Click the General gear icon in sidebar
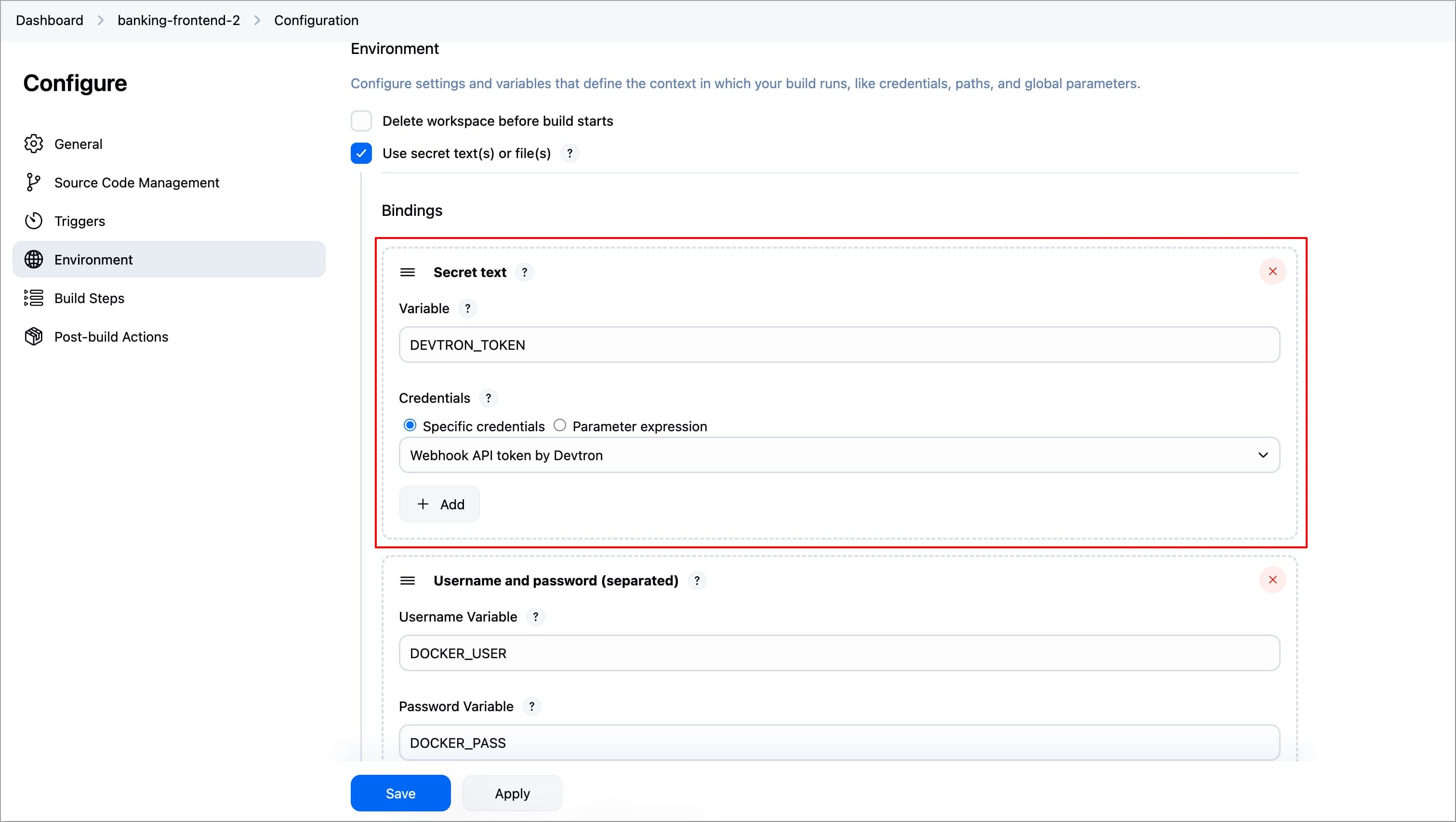The image size is (1456, 822). (33, 144)
